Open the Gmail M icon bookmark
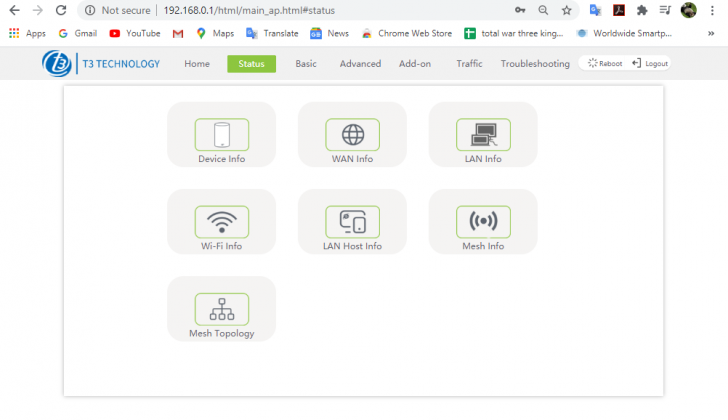 pyautogui.click(x=178, y=33)
